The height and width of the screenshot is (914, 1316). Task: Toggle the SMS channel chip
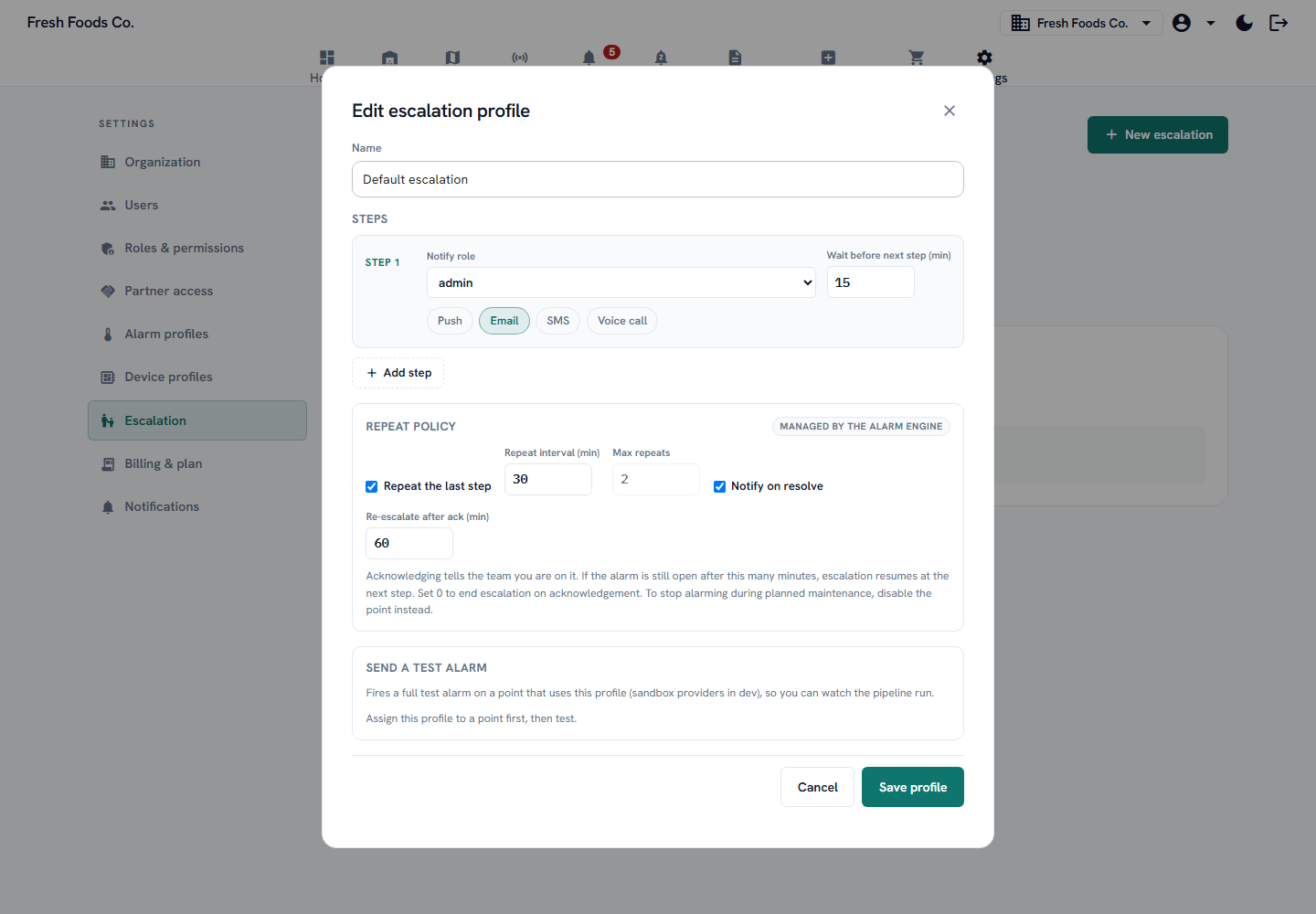(x=557, y=321)
